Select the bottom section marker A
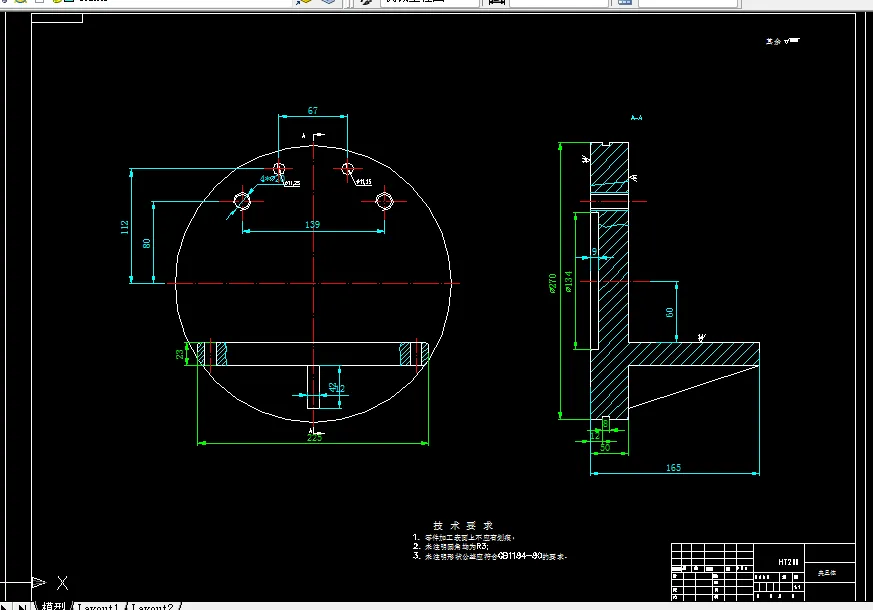 (x=311, y=430)
